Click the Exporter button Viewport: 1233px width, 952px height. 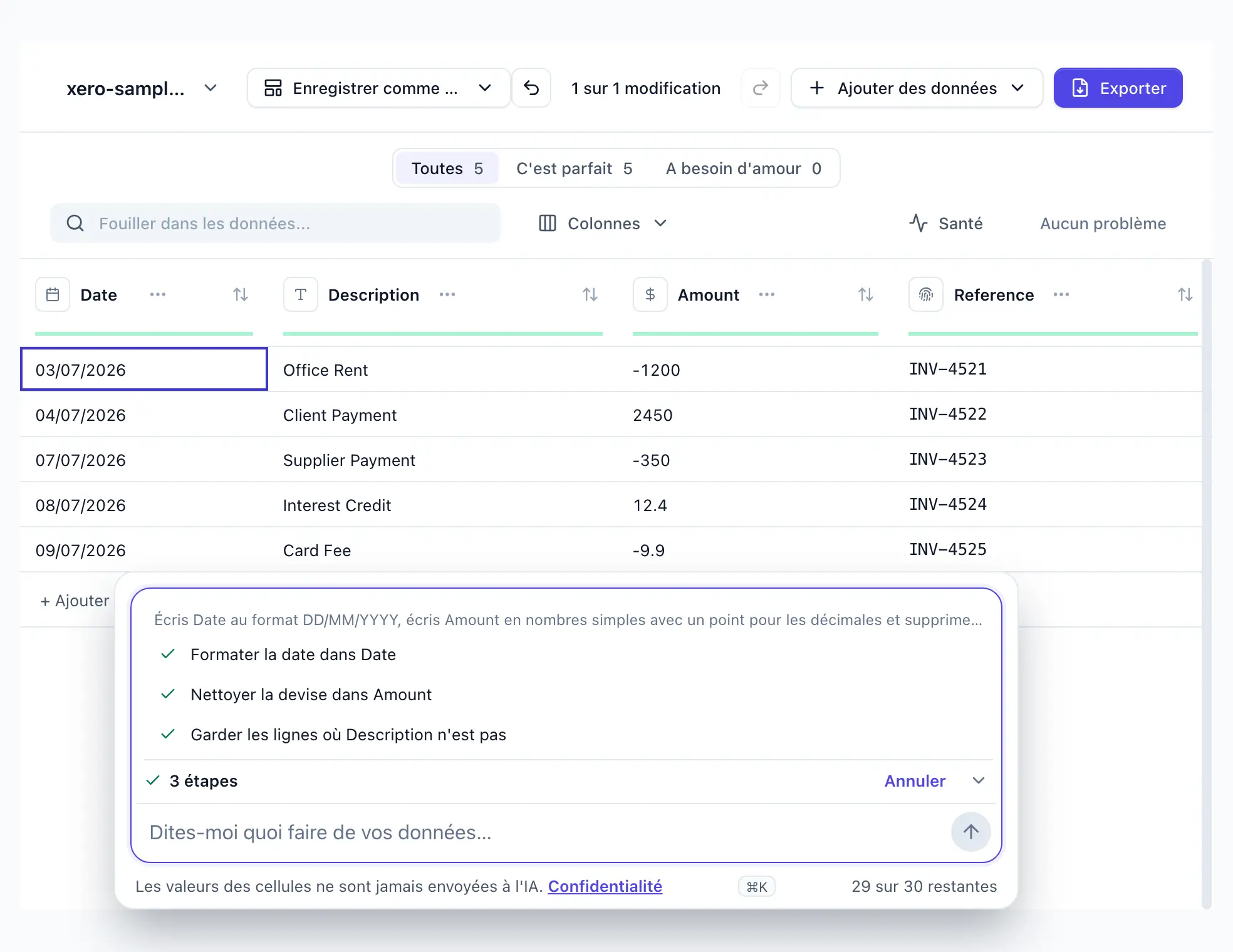coord(1118,88)
